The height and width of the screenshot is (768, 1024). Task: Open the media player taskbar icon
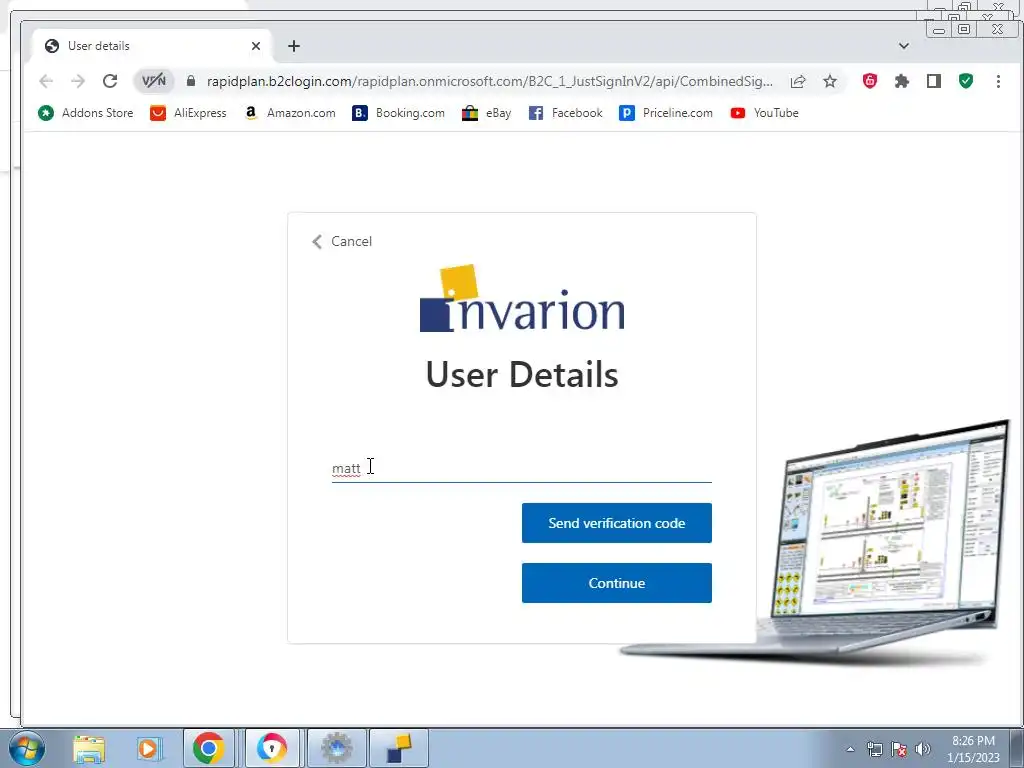click(x=148, y=749)
